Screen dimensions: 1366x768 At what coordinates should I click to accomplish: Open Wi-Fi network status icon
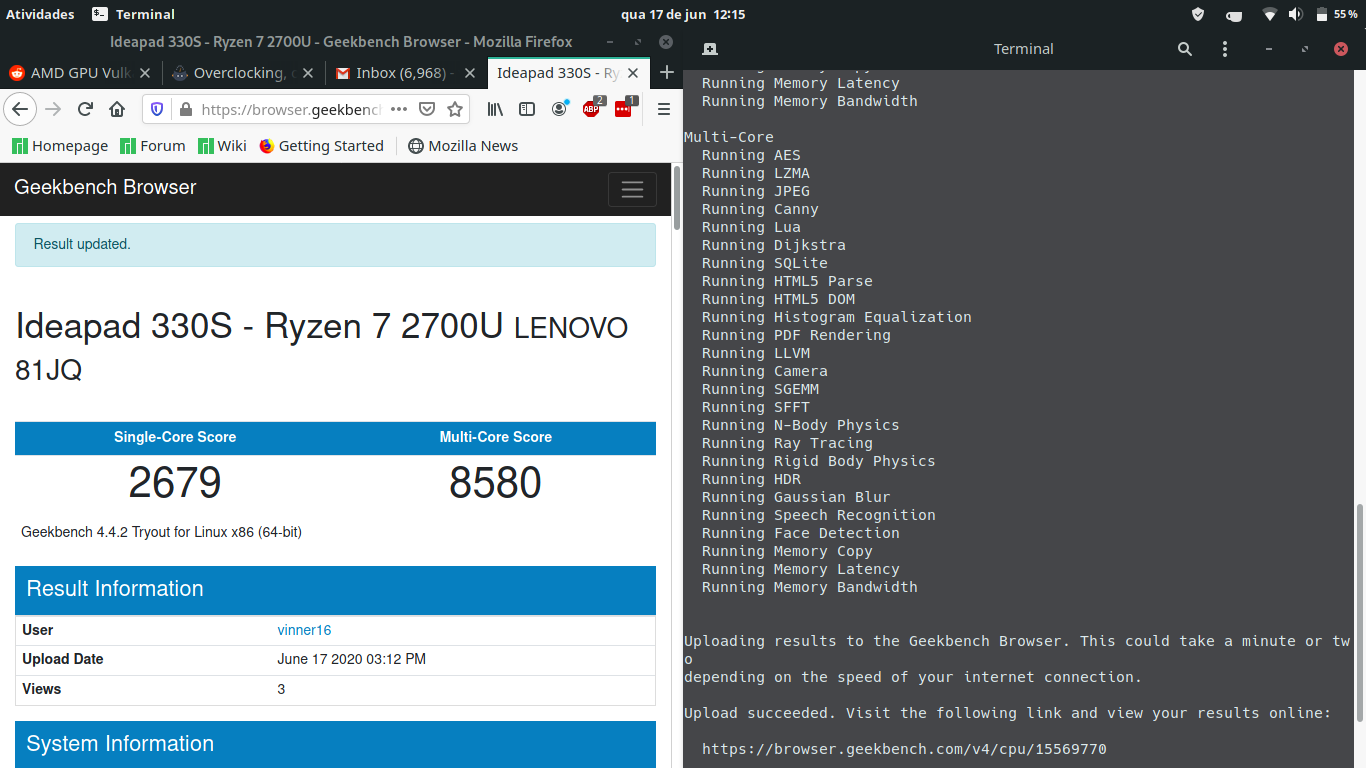click(x=1270, y=14)
